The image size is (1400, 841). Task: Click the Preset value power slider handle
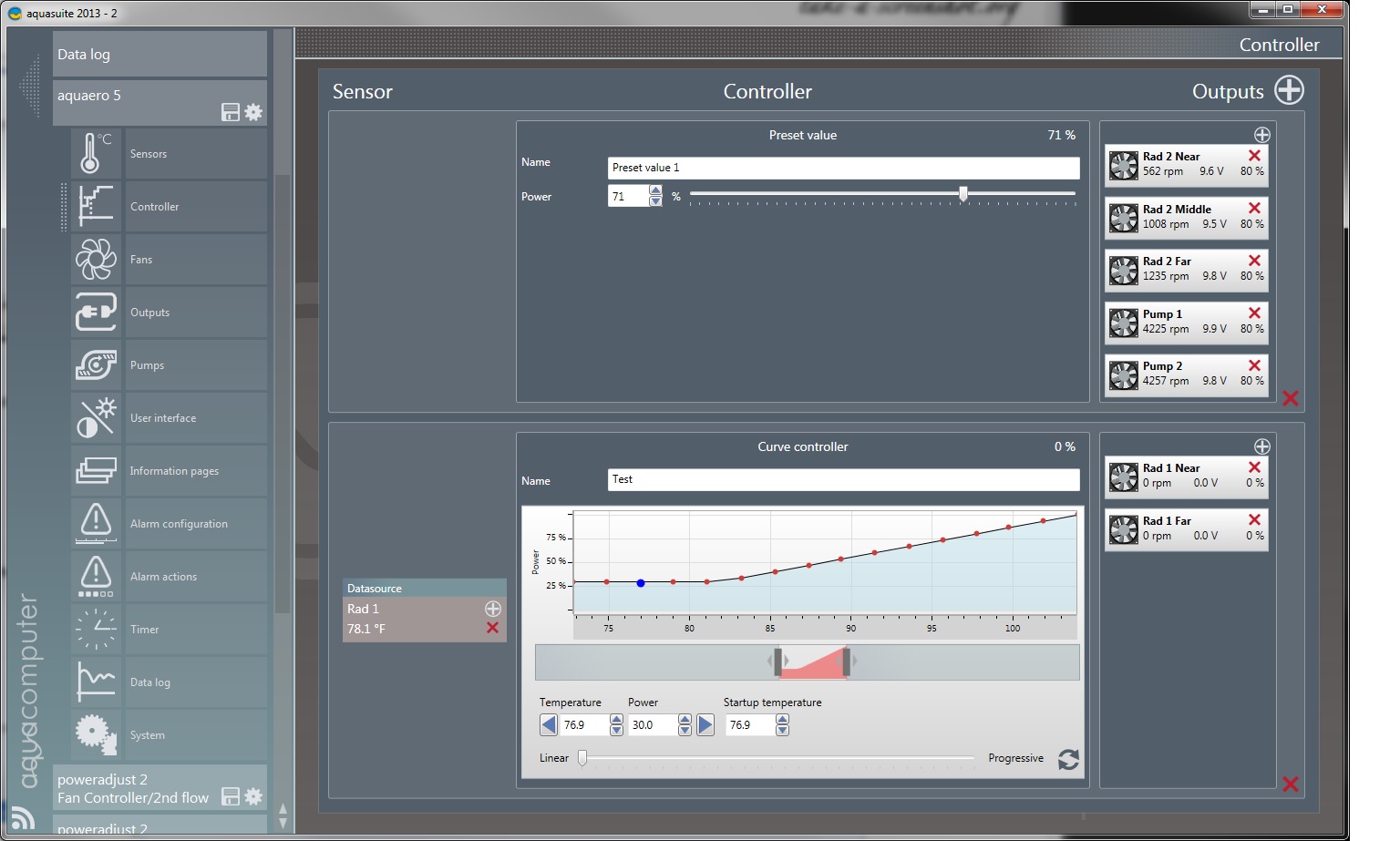[x=963, y=193]
